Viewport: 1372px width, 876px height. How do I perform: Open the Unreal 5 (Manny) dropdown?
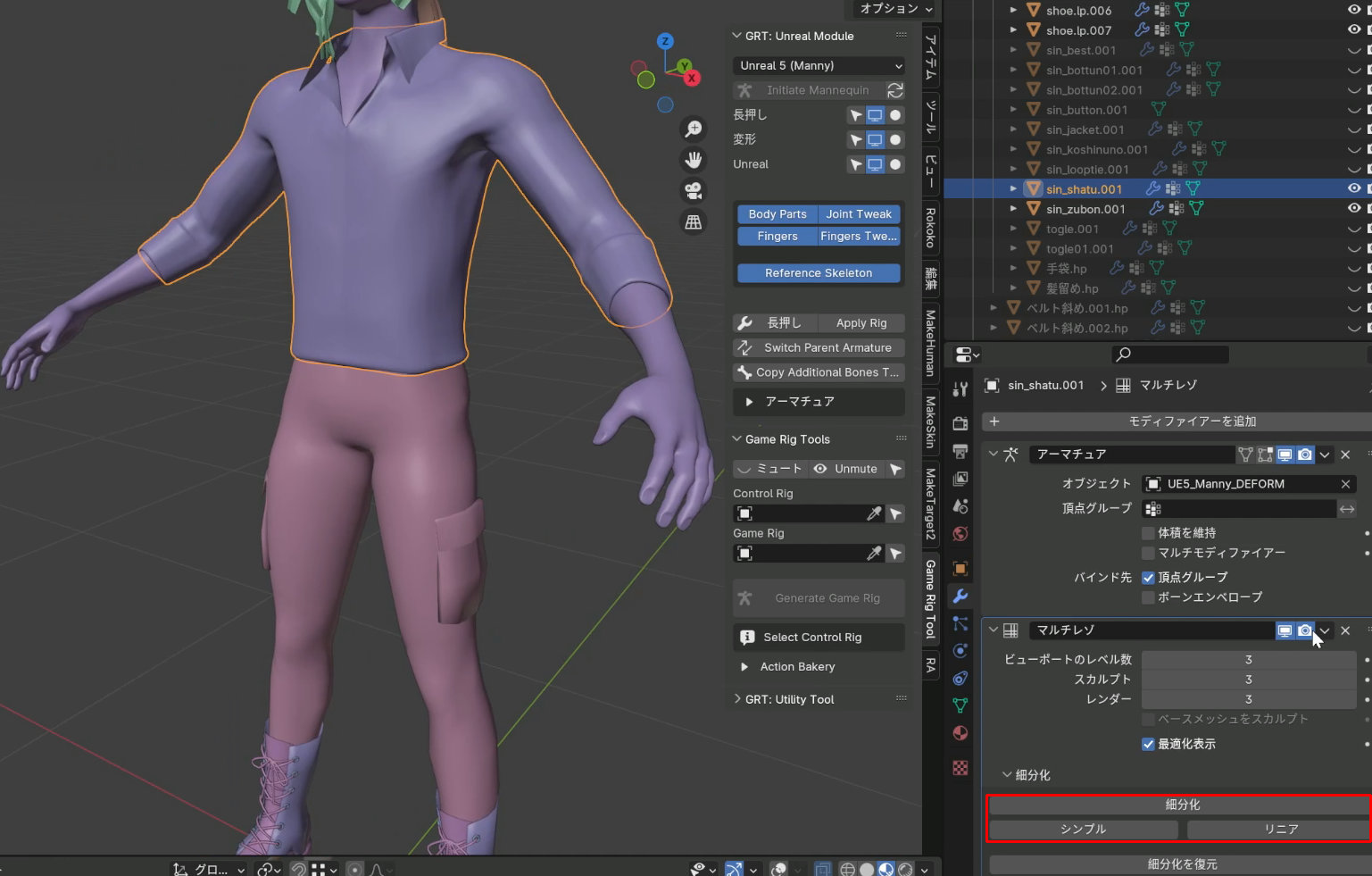tap(819, 66)
